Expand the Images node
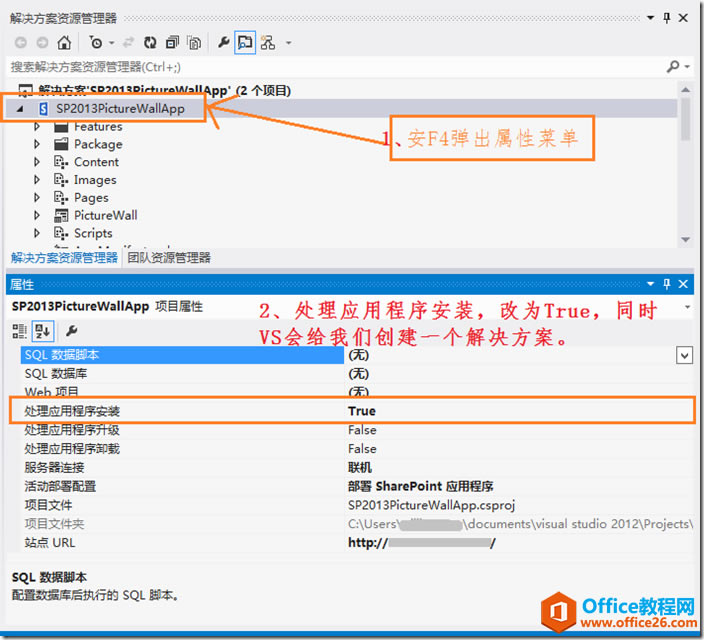Screen dimensions: 704x640 coord(37,180)
